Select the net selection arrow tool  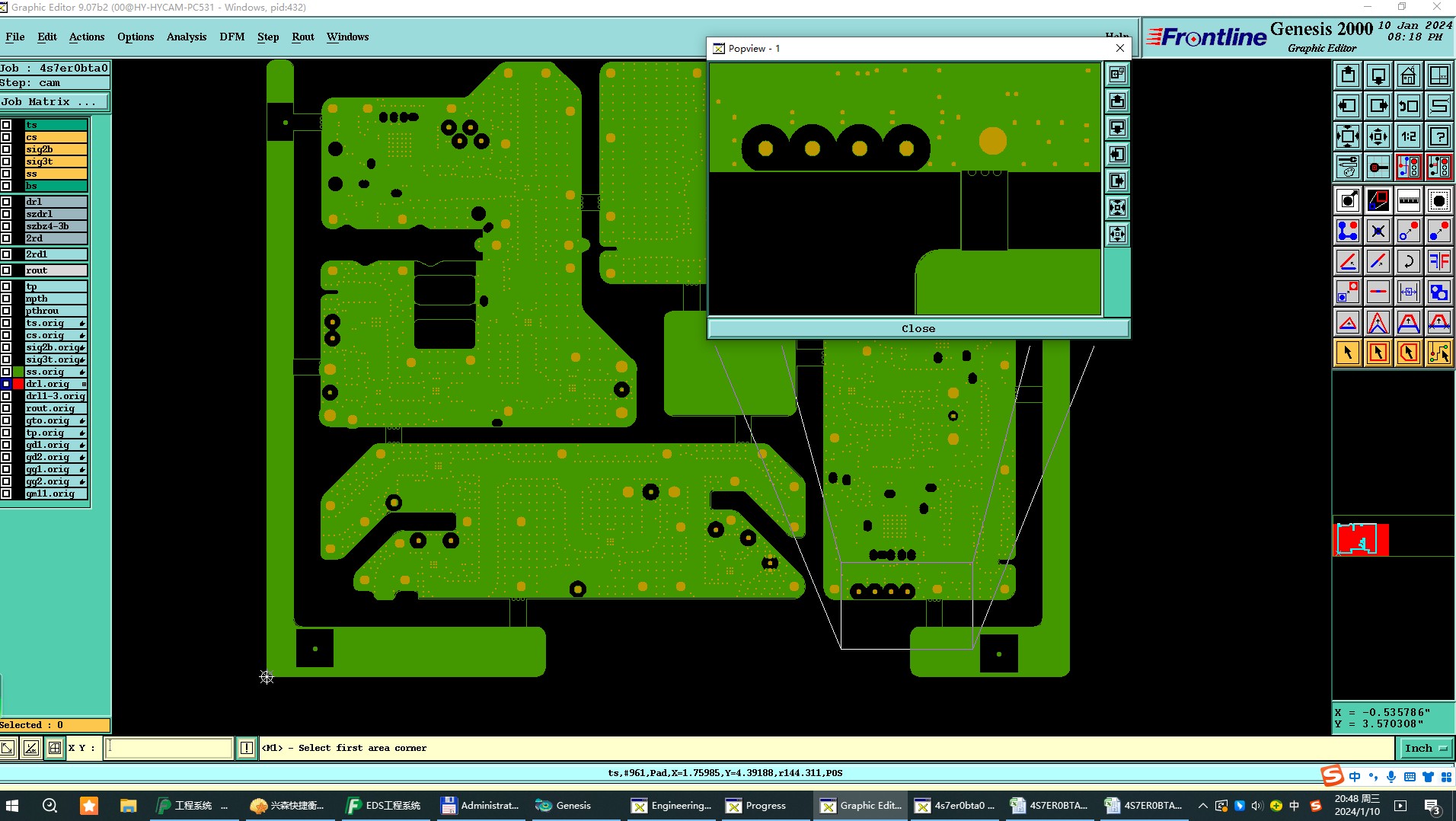point(1438,353)
